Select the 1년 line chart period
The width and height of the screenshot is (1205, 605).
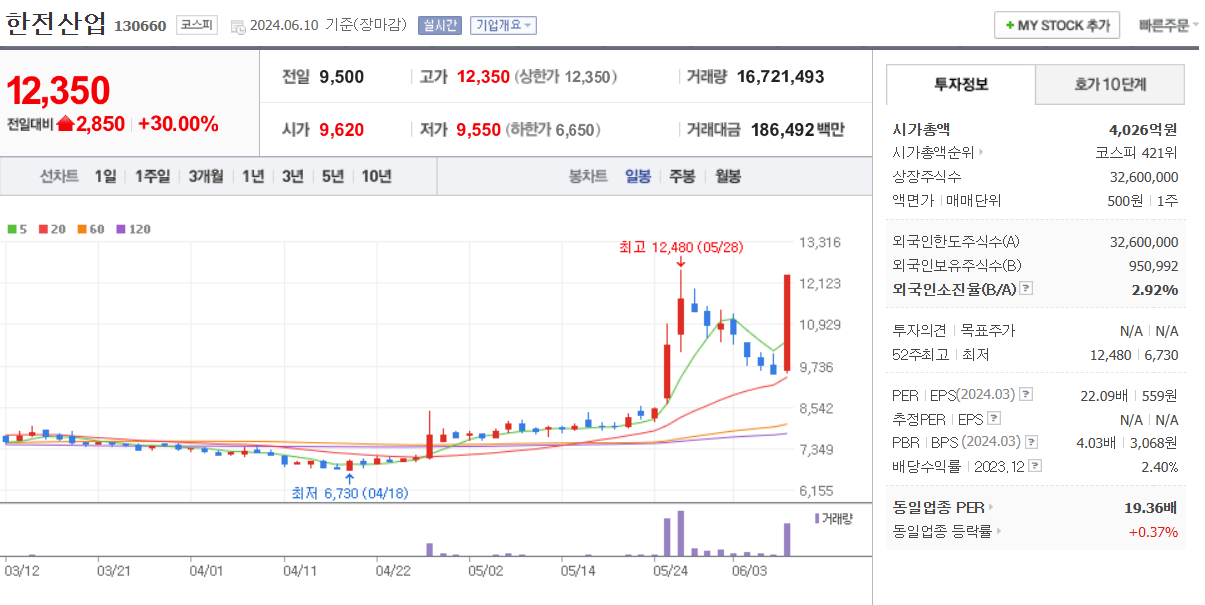[x=253, y=176]
